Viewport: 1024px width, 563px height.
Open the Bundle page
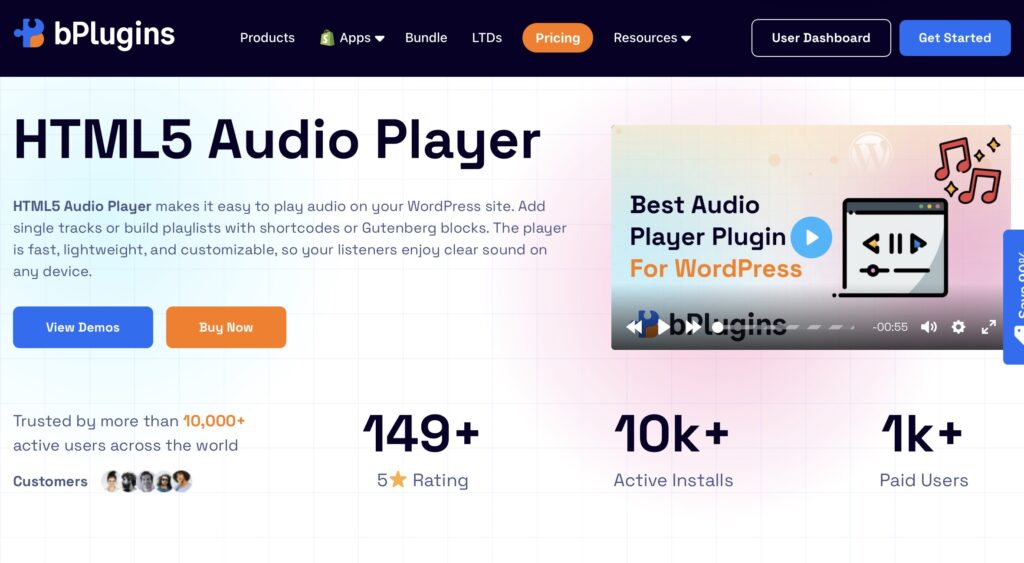click(x=426, y=38)
